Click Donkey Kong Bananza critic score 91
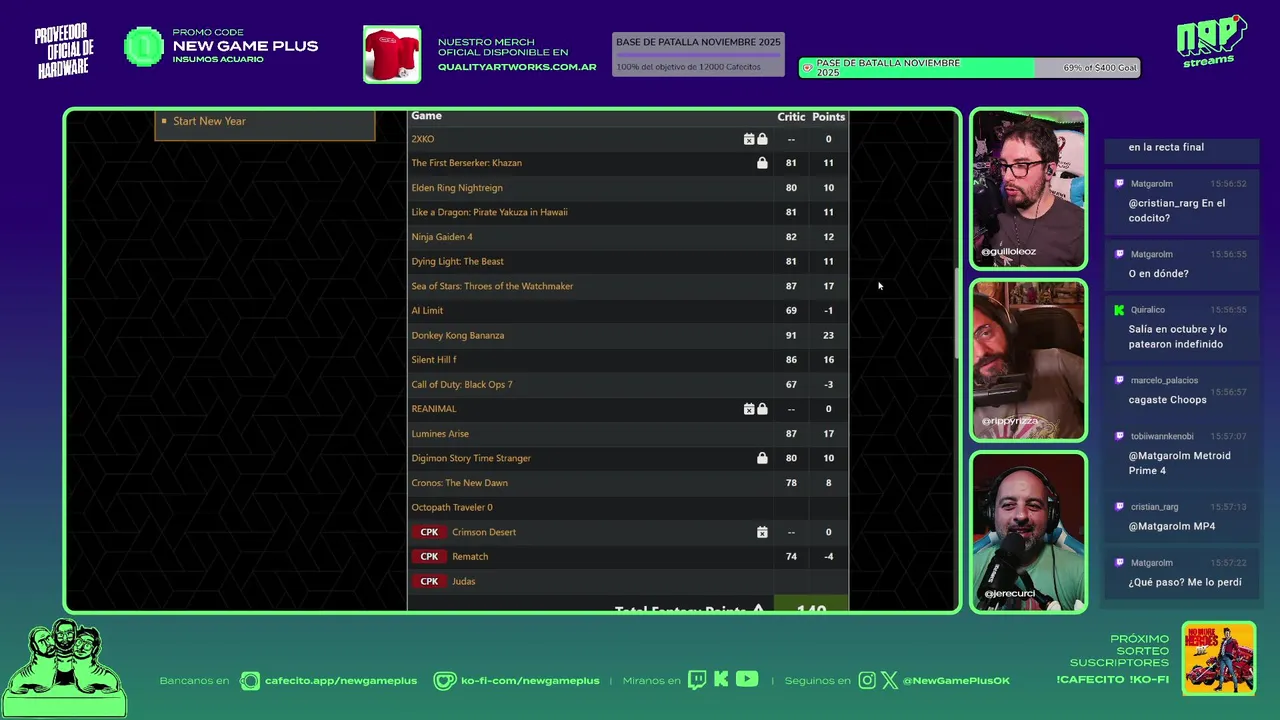Viewport: 1280px width, 720px height. (791, 335)
